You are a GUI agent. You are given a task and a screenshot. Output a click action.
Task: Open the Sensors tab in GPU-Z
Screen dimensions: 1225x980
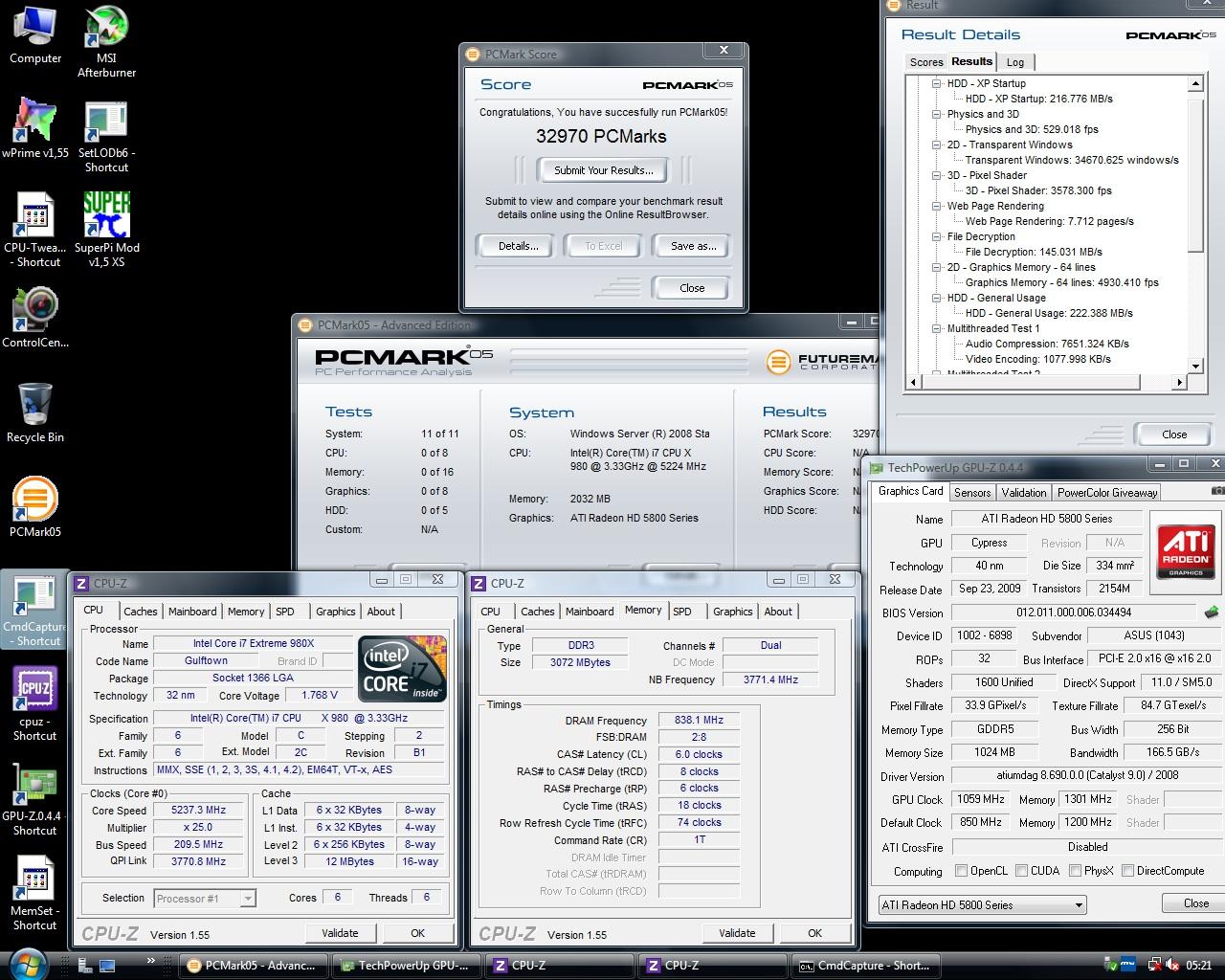click(971, 492)
